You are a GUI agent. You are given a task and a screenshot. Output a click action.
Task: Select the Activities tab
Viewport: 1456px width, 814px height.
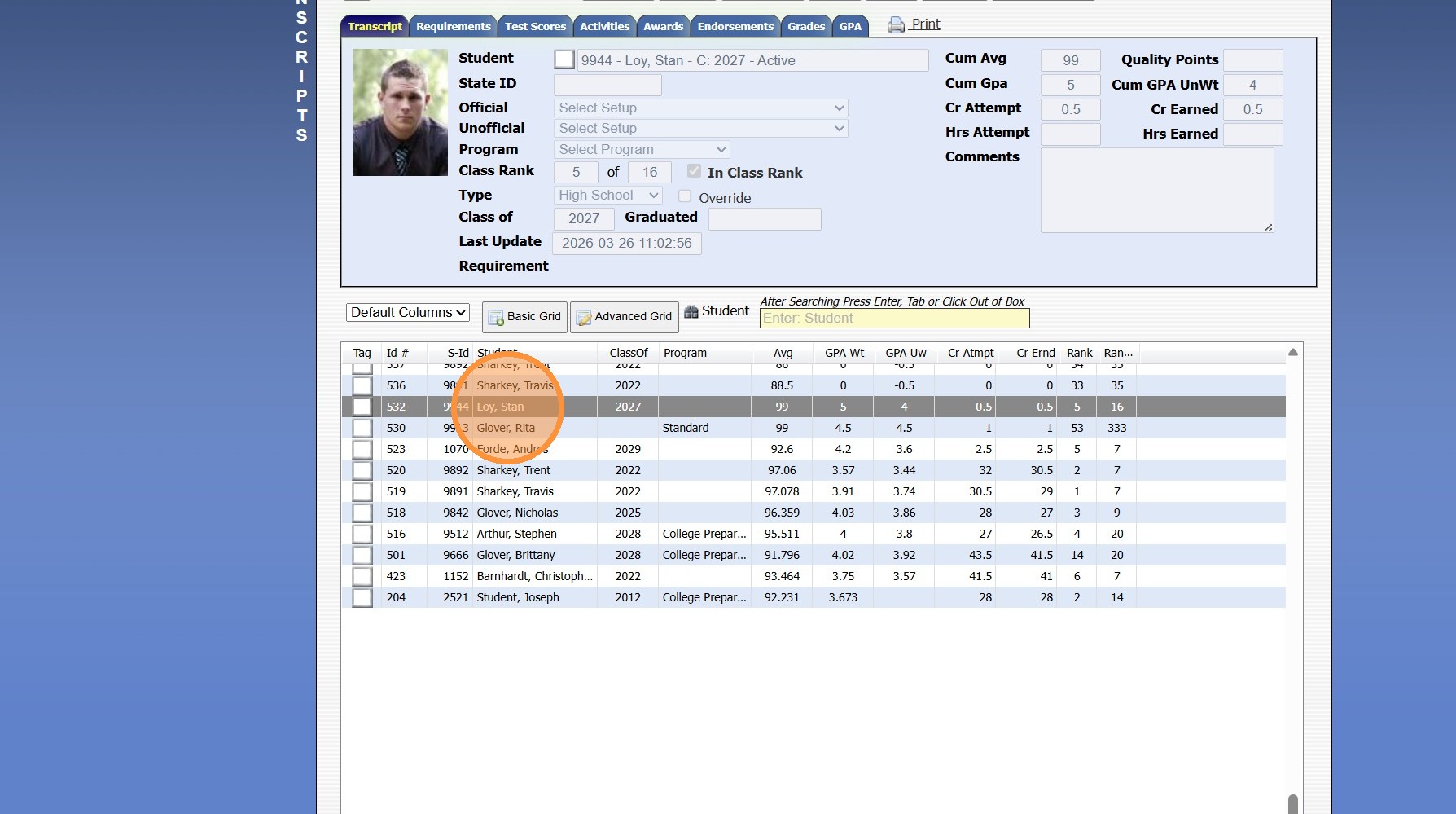coord(604,26)
